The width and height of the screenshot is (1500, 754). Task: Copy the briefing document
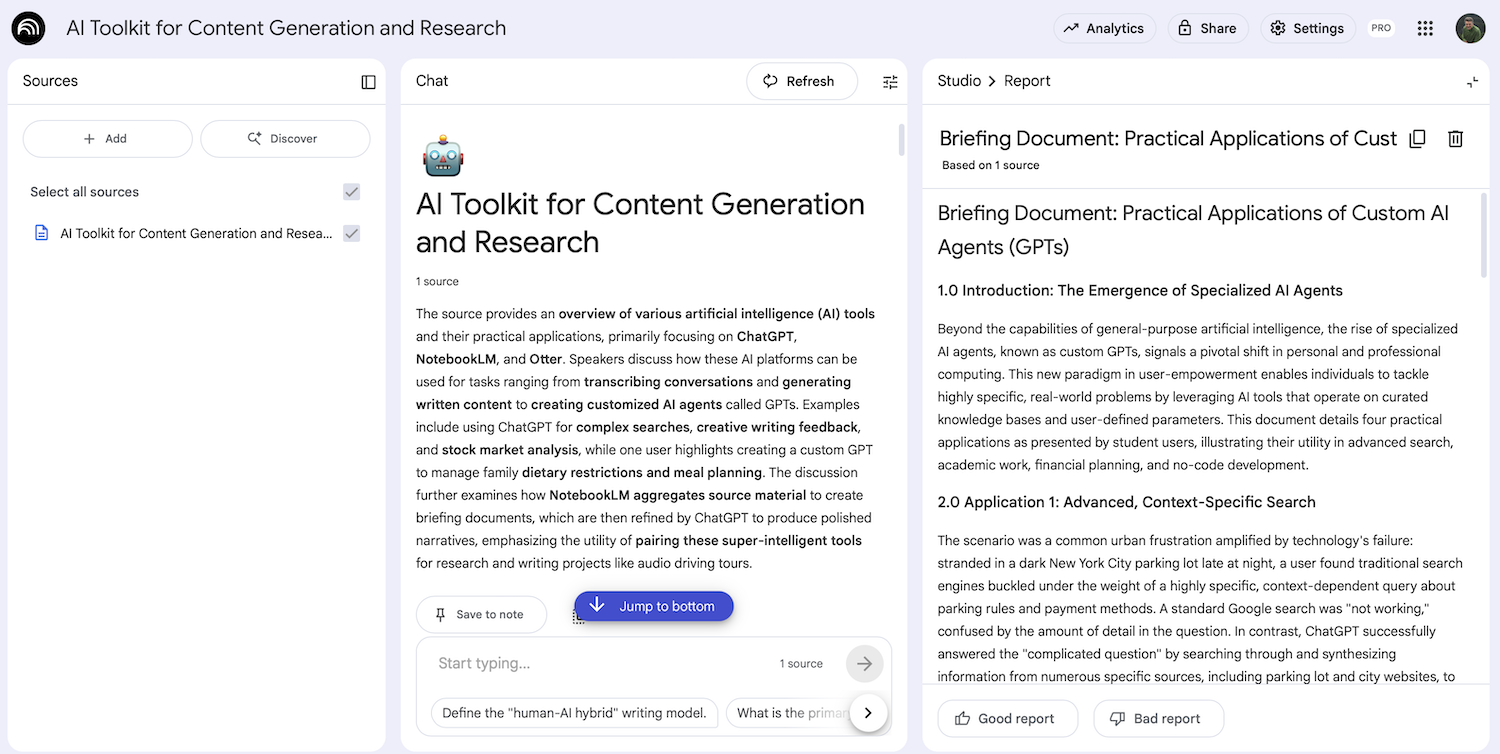[1417, 139]
